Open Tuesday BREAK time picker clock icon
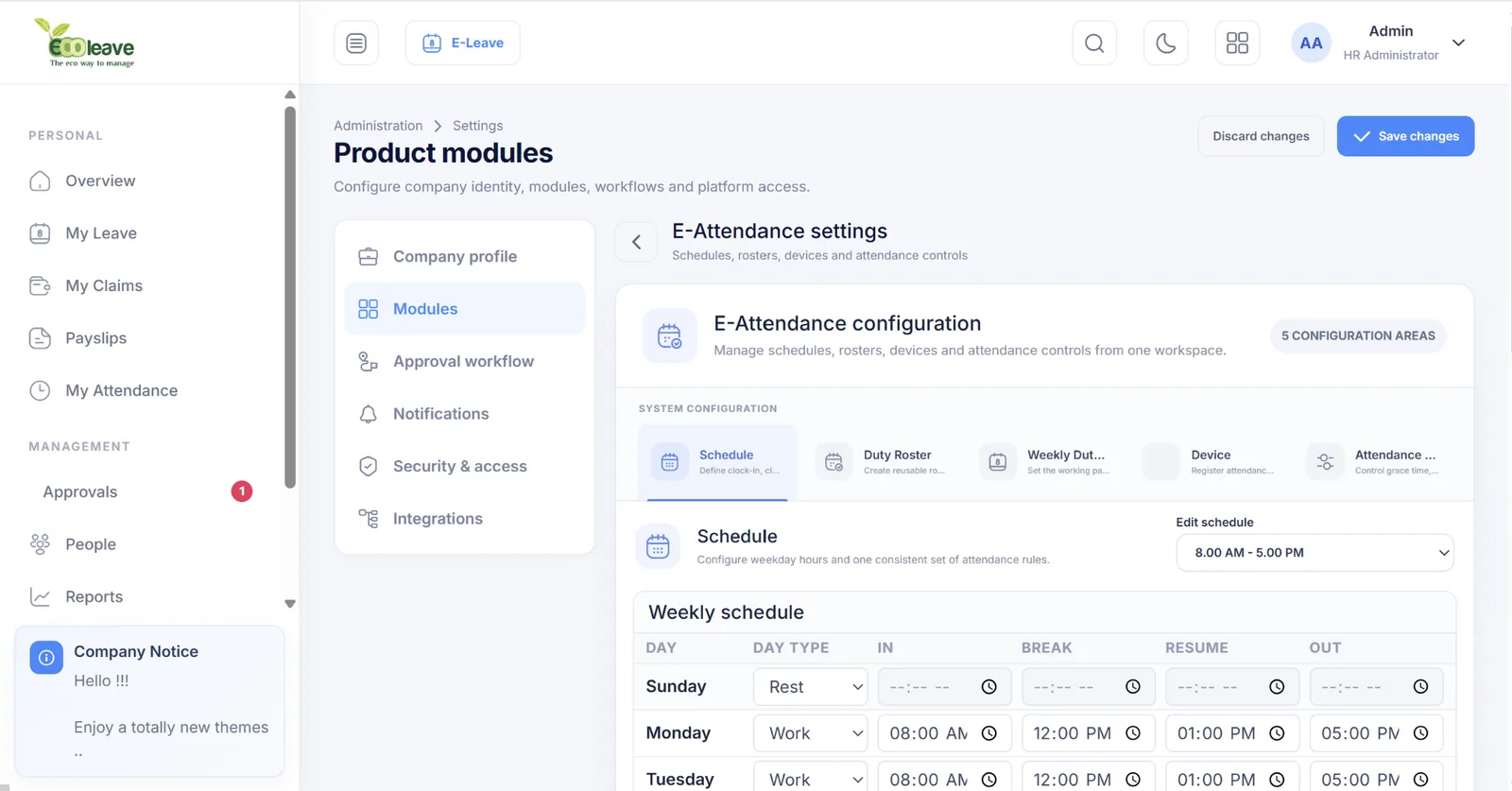The height and width of the screenshot is (791, 1512). pyautogui.click(x=1133, y=780)
